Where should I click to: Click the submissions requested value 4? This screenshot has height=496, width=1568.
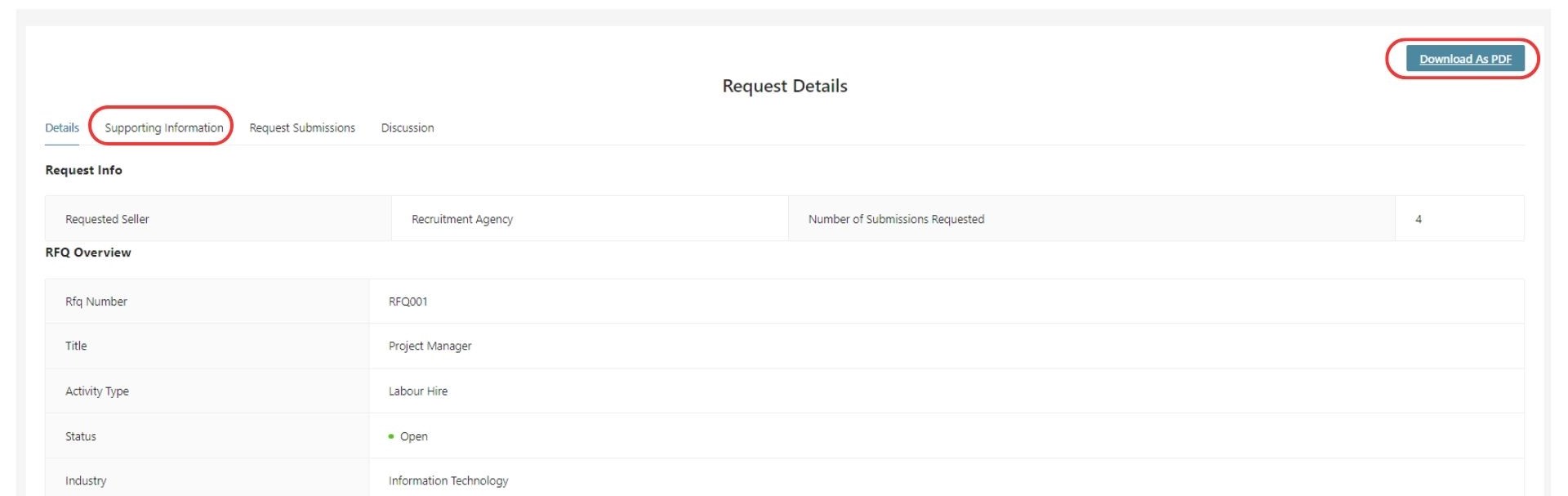[1419, 219]
